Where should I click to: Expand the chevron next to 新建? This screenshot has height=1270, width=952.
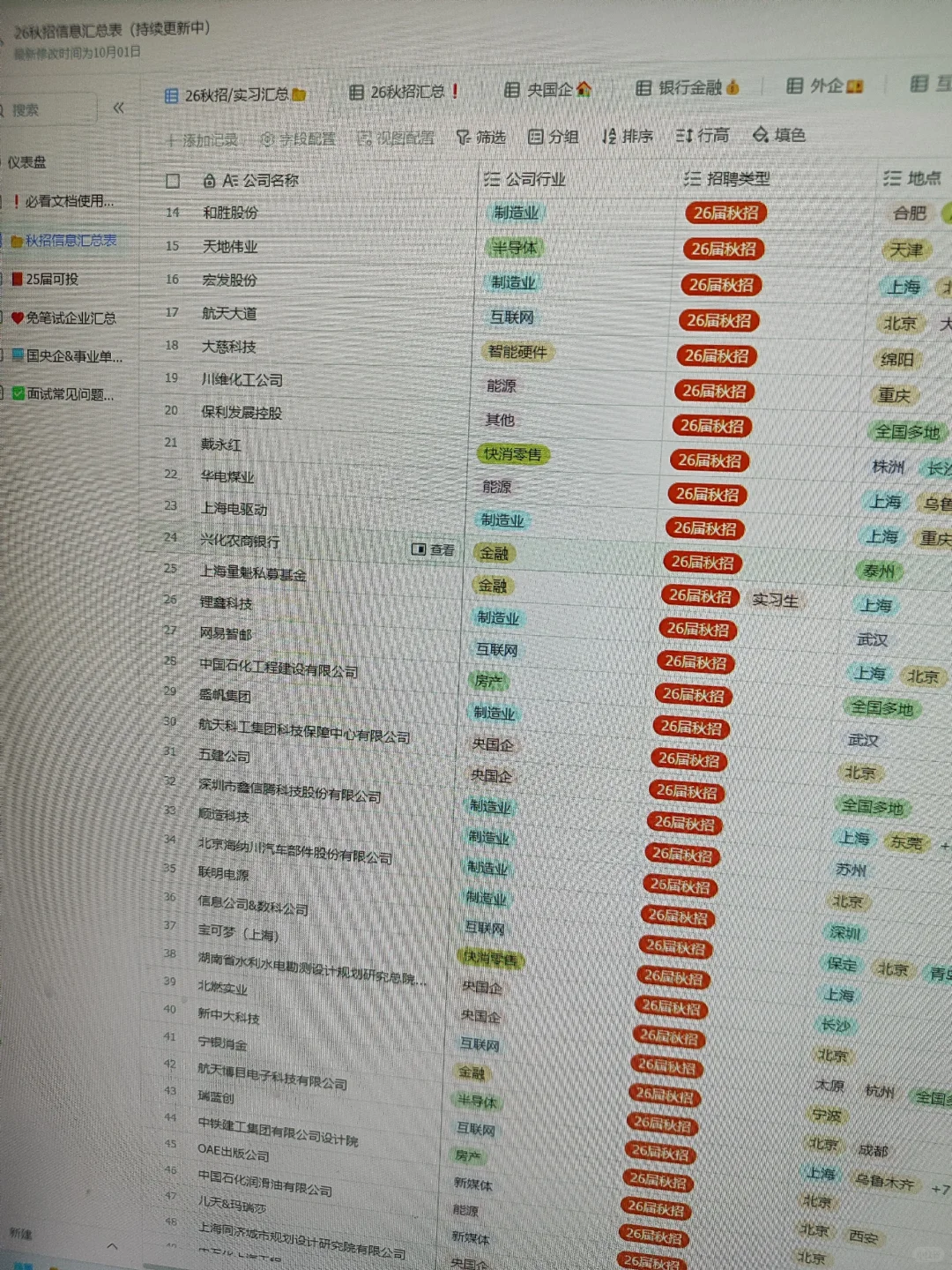pos(112,1245)
